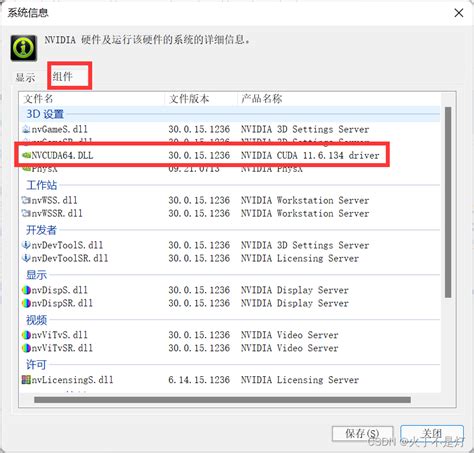Click the nvViTvS.dll video icon
474x453 pixels.
click(x=26, y=335)
